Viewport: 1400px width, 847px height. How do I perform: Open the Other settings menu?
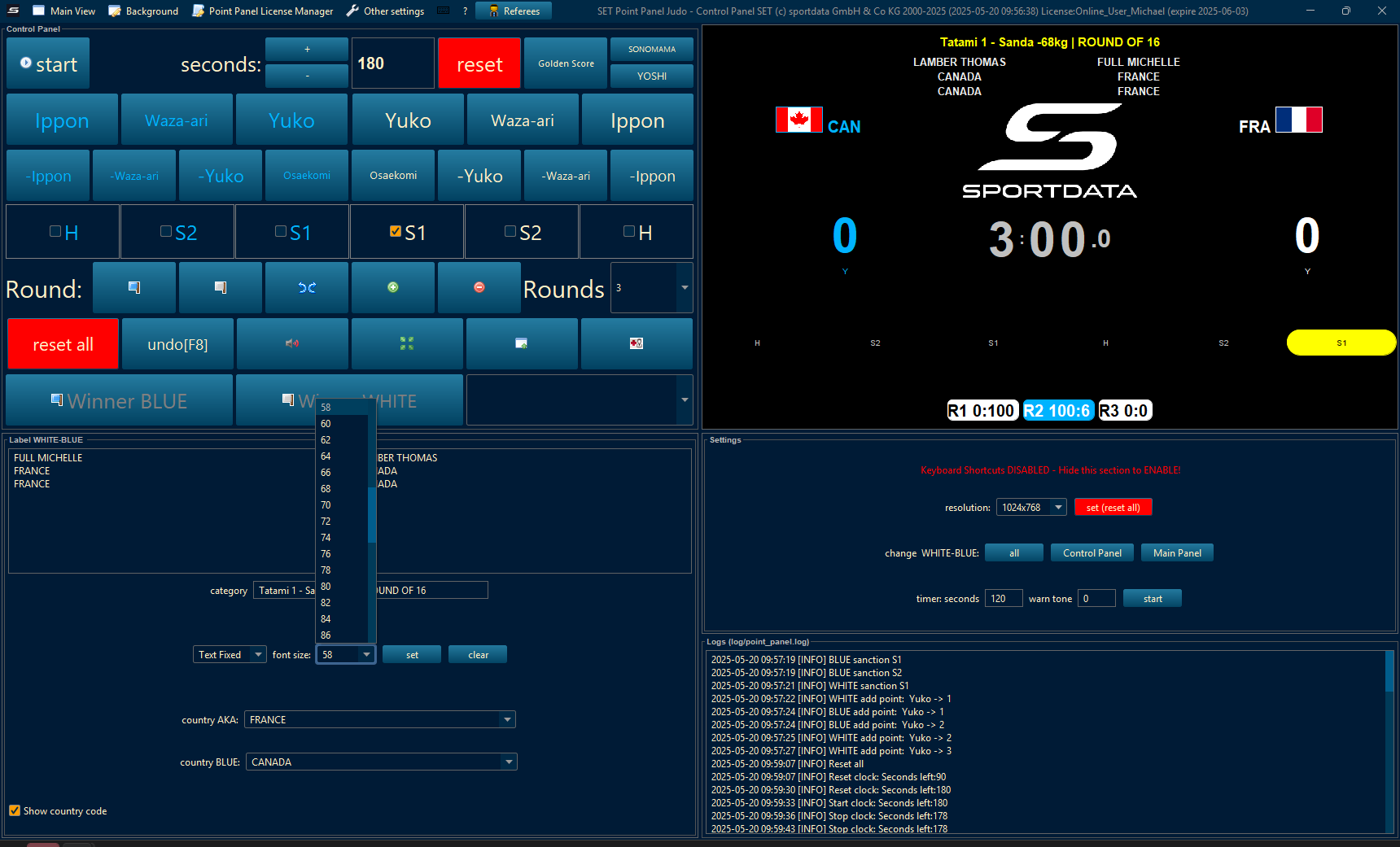point(385,11)
